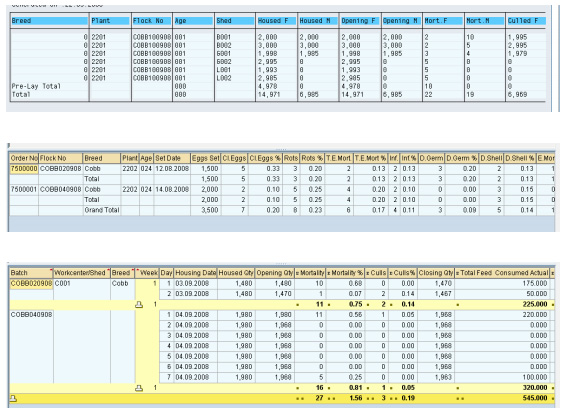Screen dimensions: 565x415
Task: Select set date 12.08.2008 cell
Action: pos(172,169)
